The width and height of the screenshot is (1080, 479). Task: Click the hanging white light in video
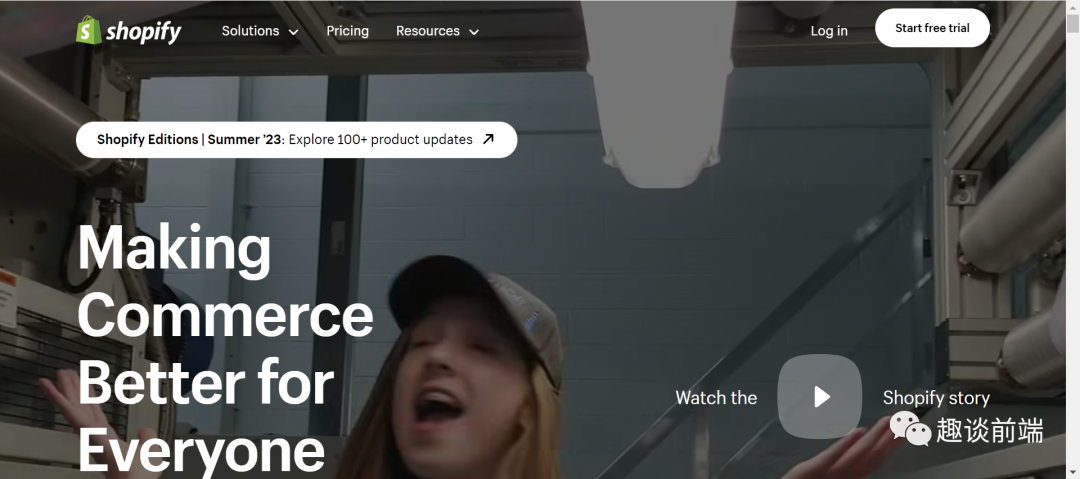(662, 100)
